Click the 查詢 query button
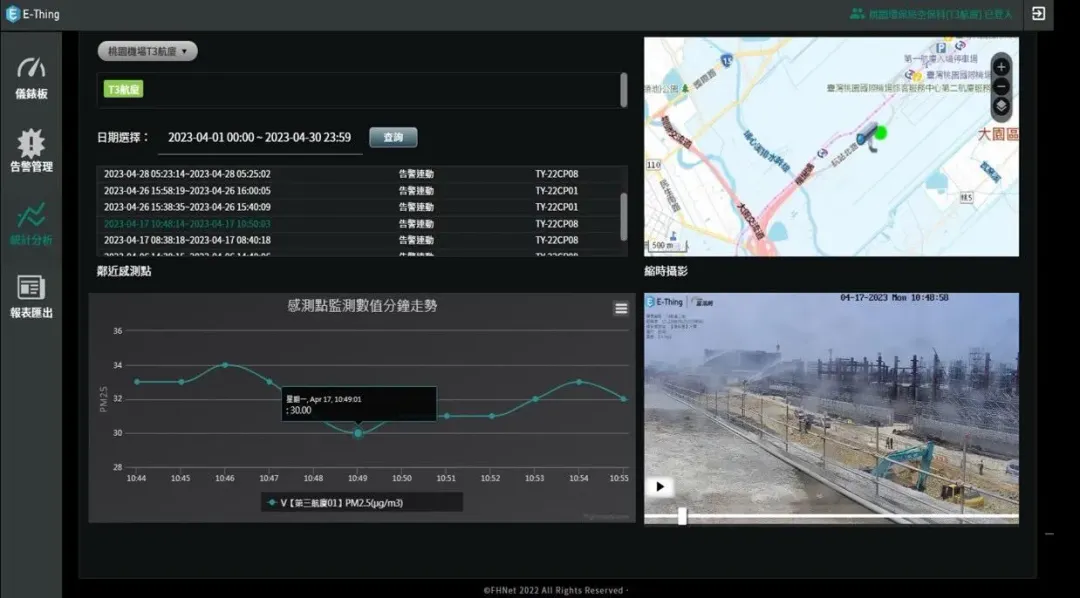This screenshot has width=1080, height=598. click(393, 137)
